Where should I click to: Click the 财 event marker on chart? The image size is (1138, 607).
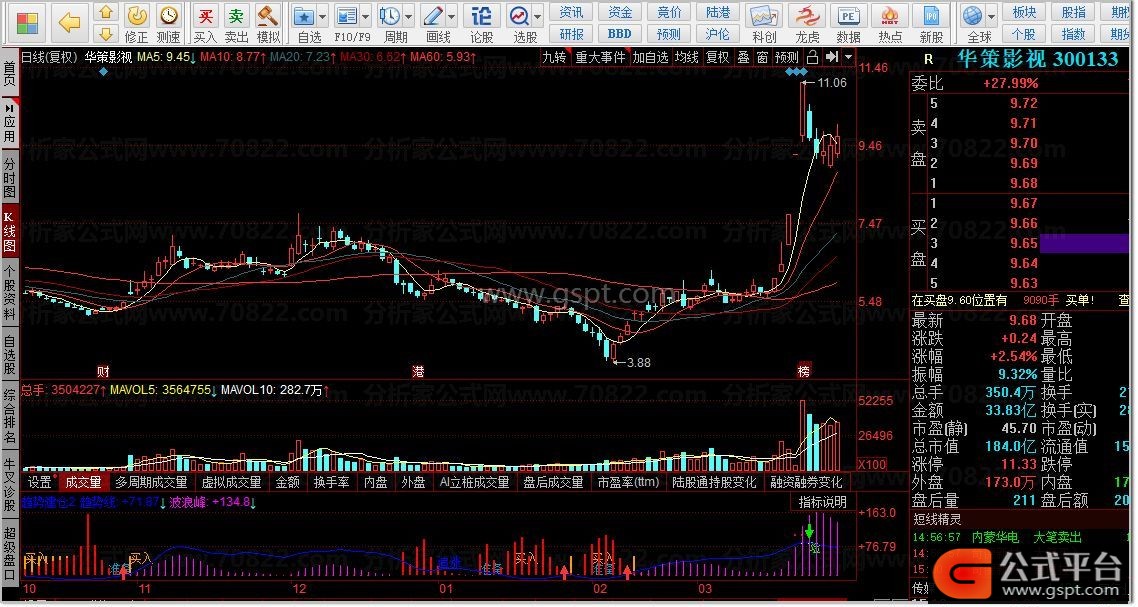tap(104, 372)
